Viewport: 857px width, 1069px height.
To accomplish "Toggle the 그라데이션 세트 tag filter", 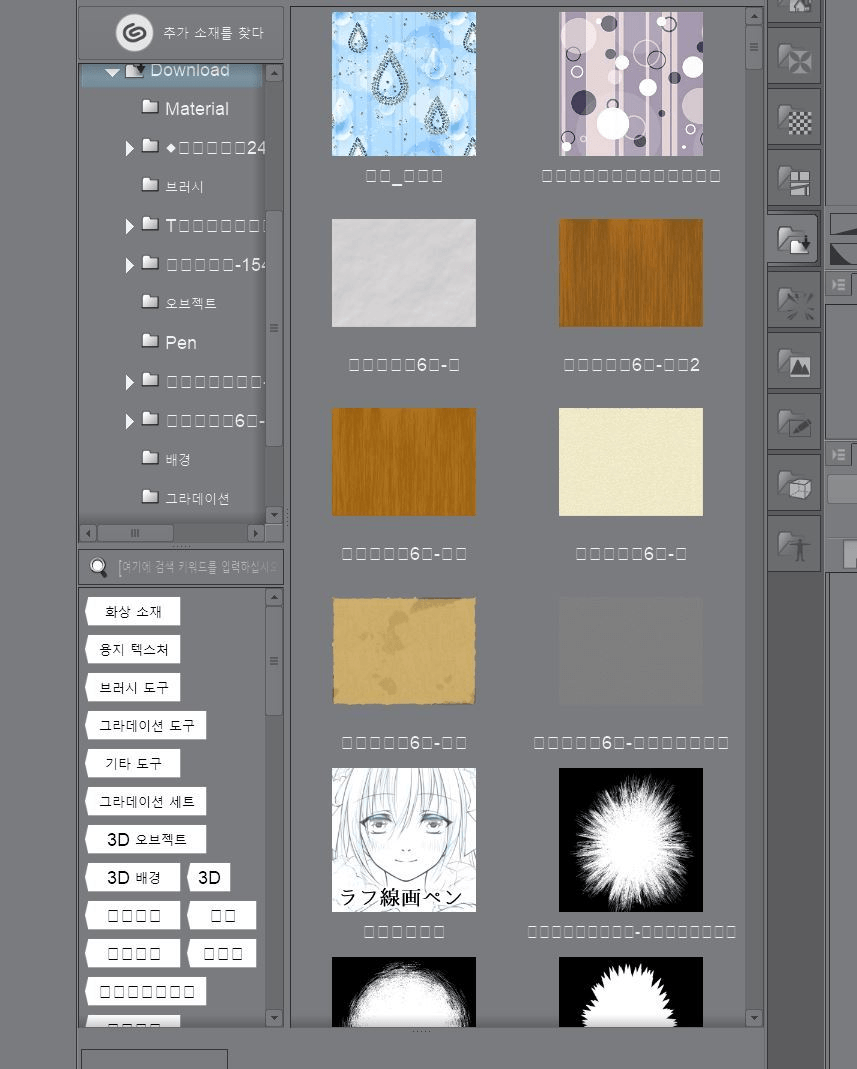I will coord(146,802).
